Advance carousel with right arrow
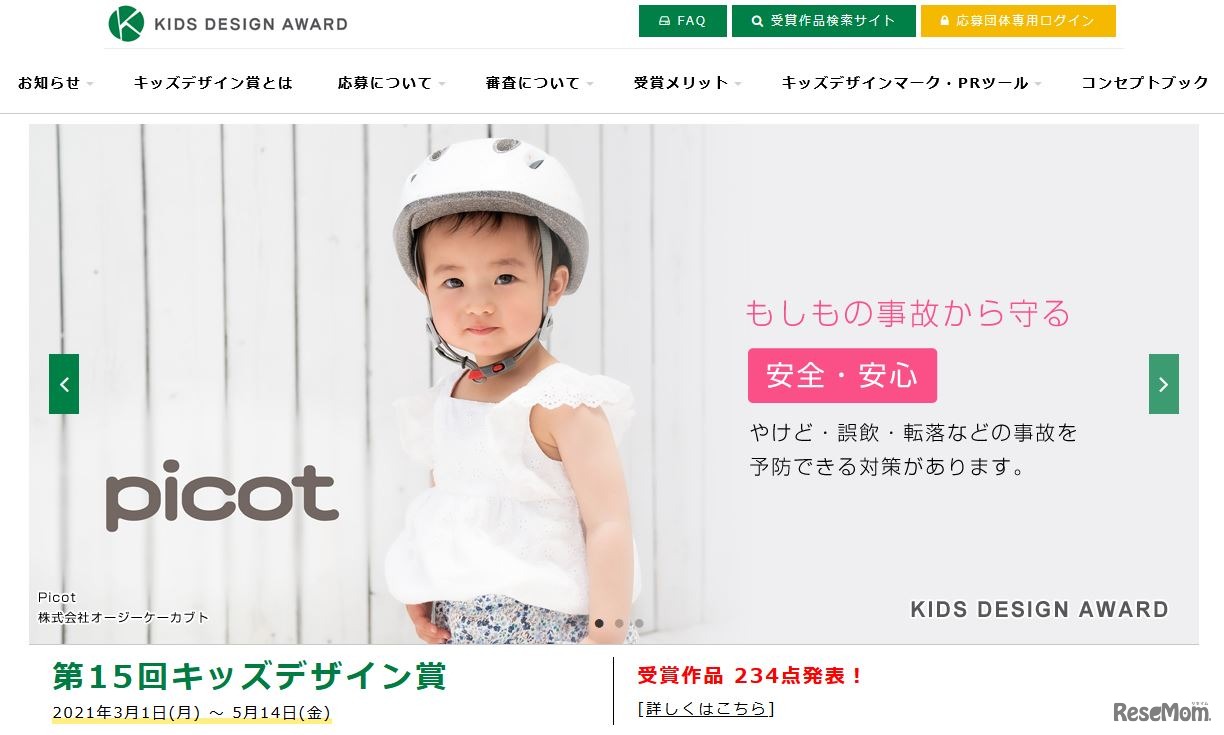This screenshot has height=735, width=1224. 1163,384
